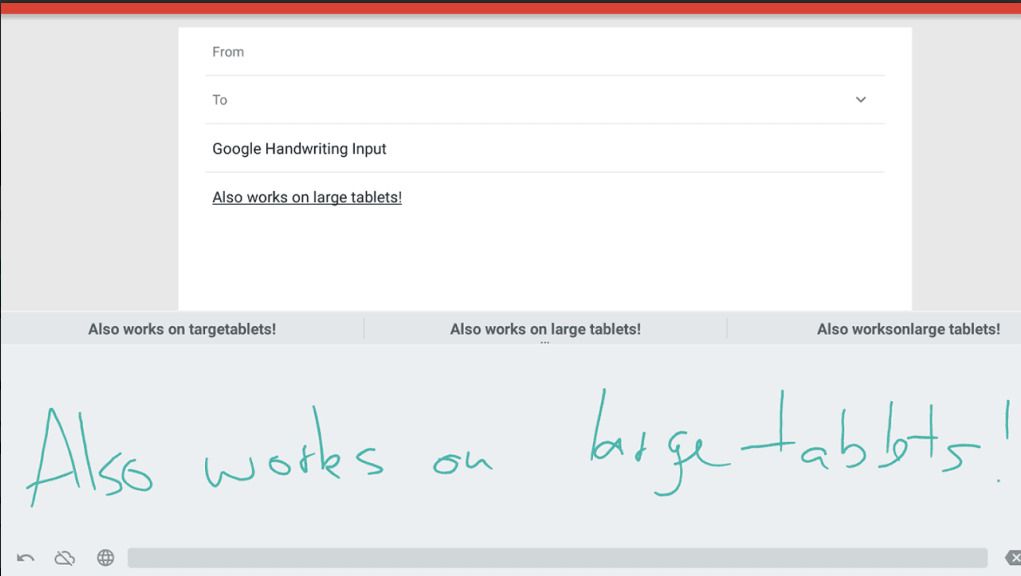Choose middle suggestion 'Also works on large tablets!'
The height and width of the screenshot is (576, 1021).
[545, 329]
